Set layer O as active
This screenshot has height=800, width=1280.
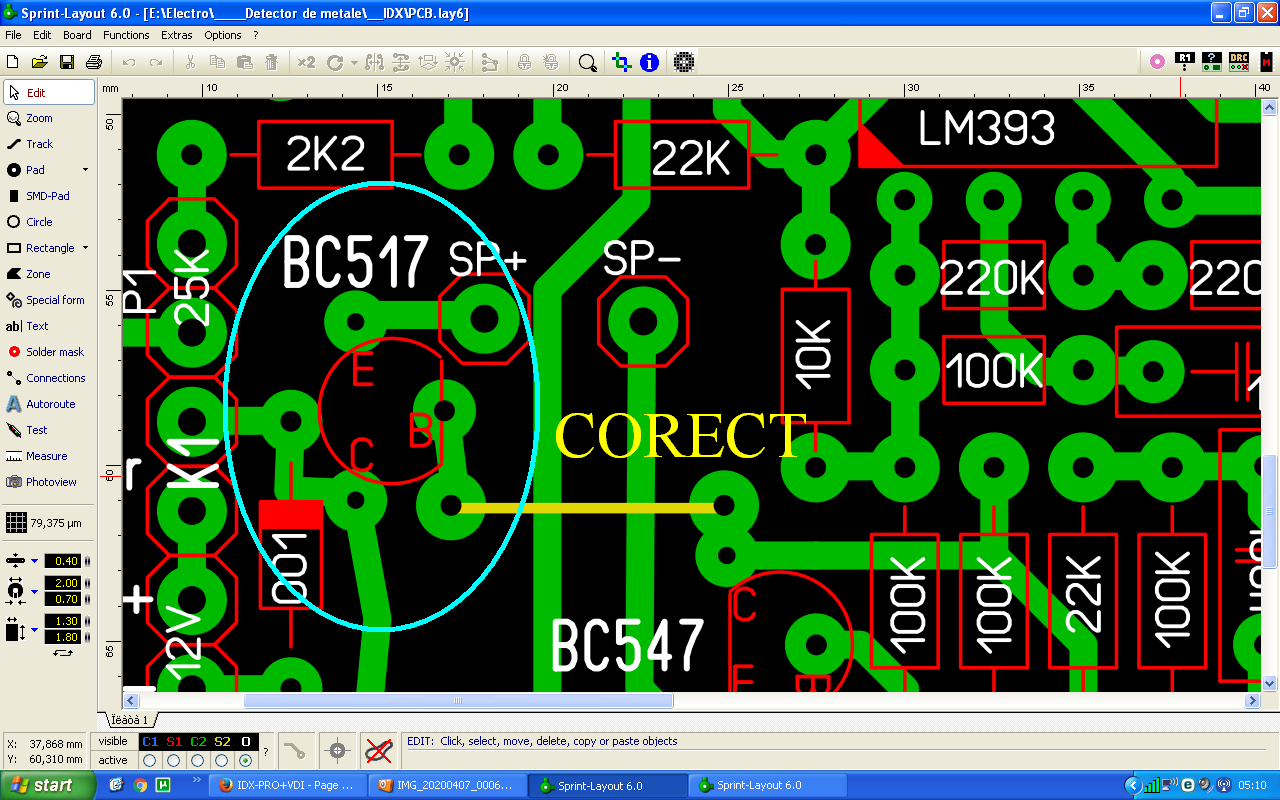coord(246,760)
